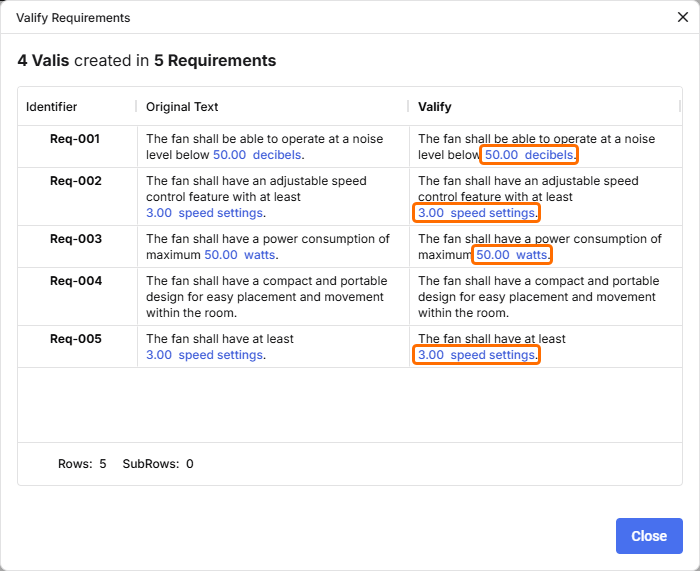Image resolution: width=700 pixels, height=571 pixels.
Task: Select the Req-004 row identifier
Action: point(76,281)
